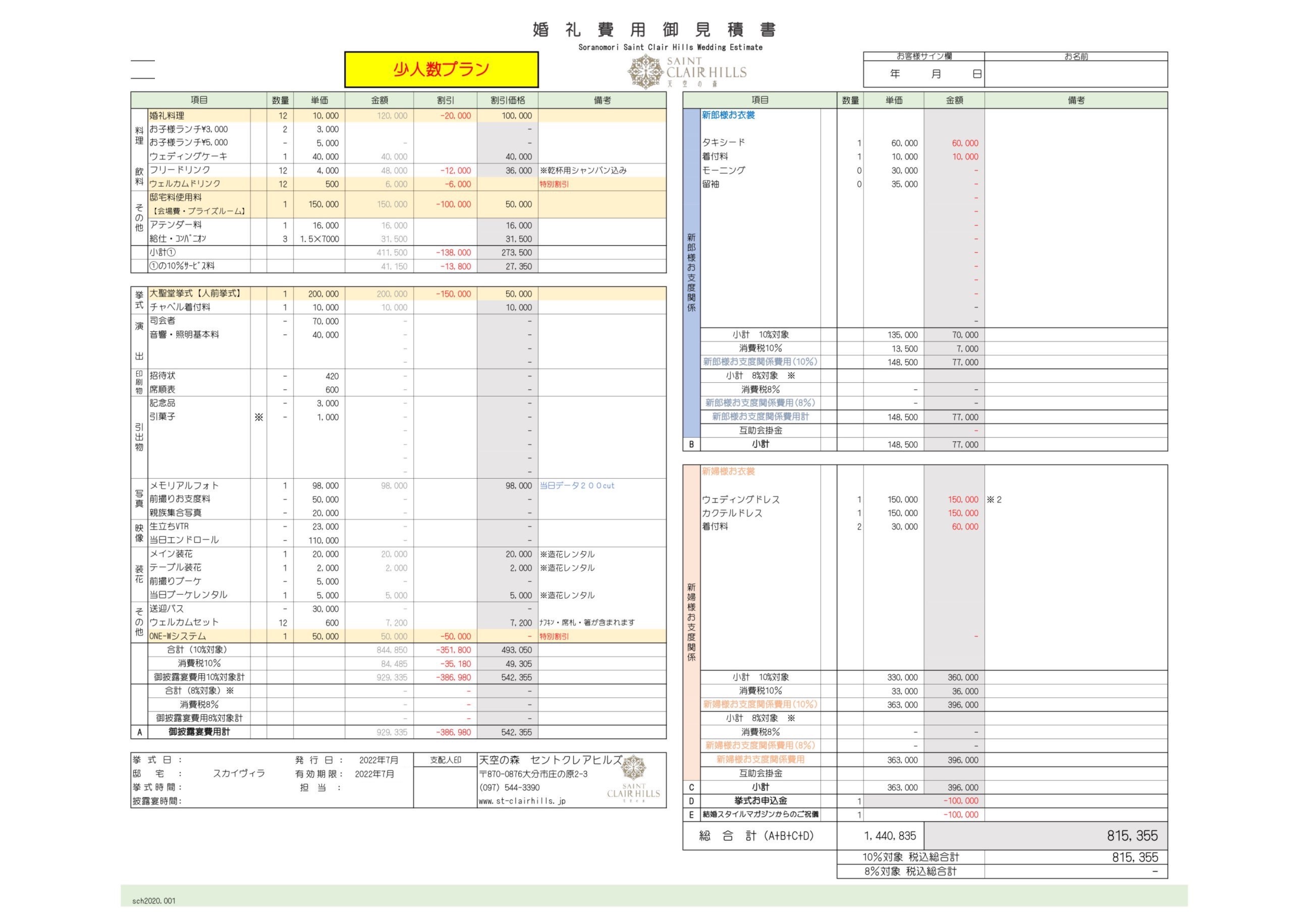Select the 新郎様お衣裳 section heading
The width and height of the screenshot is (1308, 924).
tap(728, 115)
